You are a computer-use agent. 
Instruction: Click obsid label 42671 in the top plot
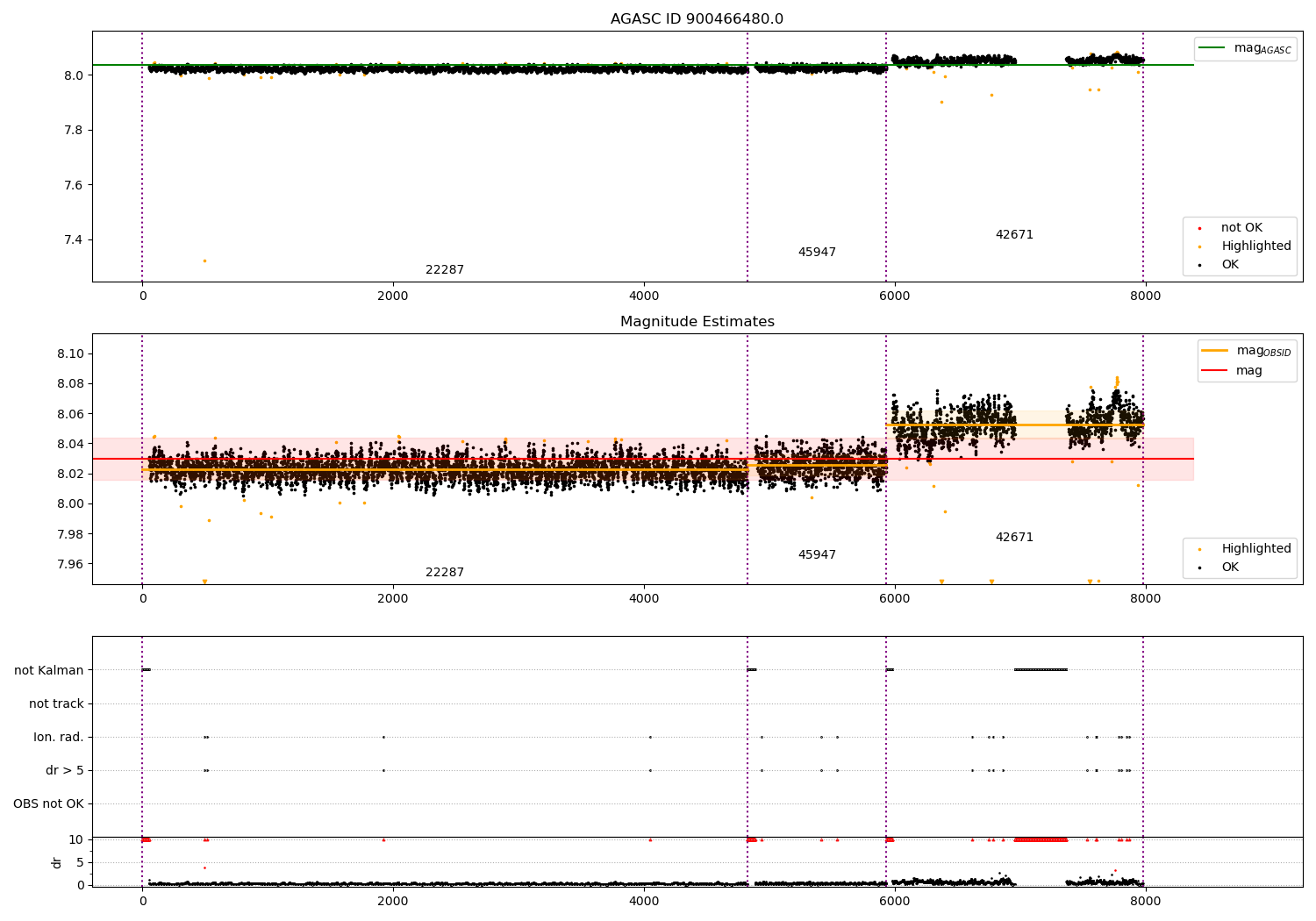[1014, 235]
